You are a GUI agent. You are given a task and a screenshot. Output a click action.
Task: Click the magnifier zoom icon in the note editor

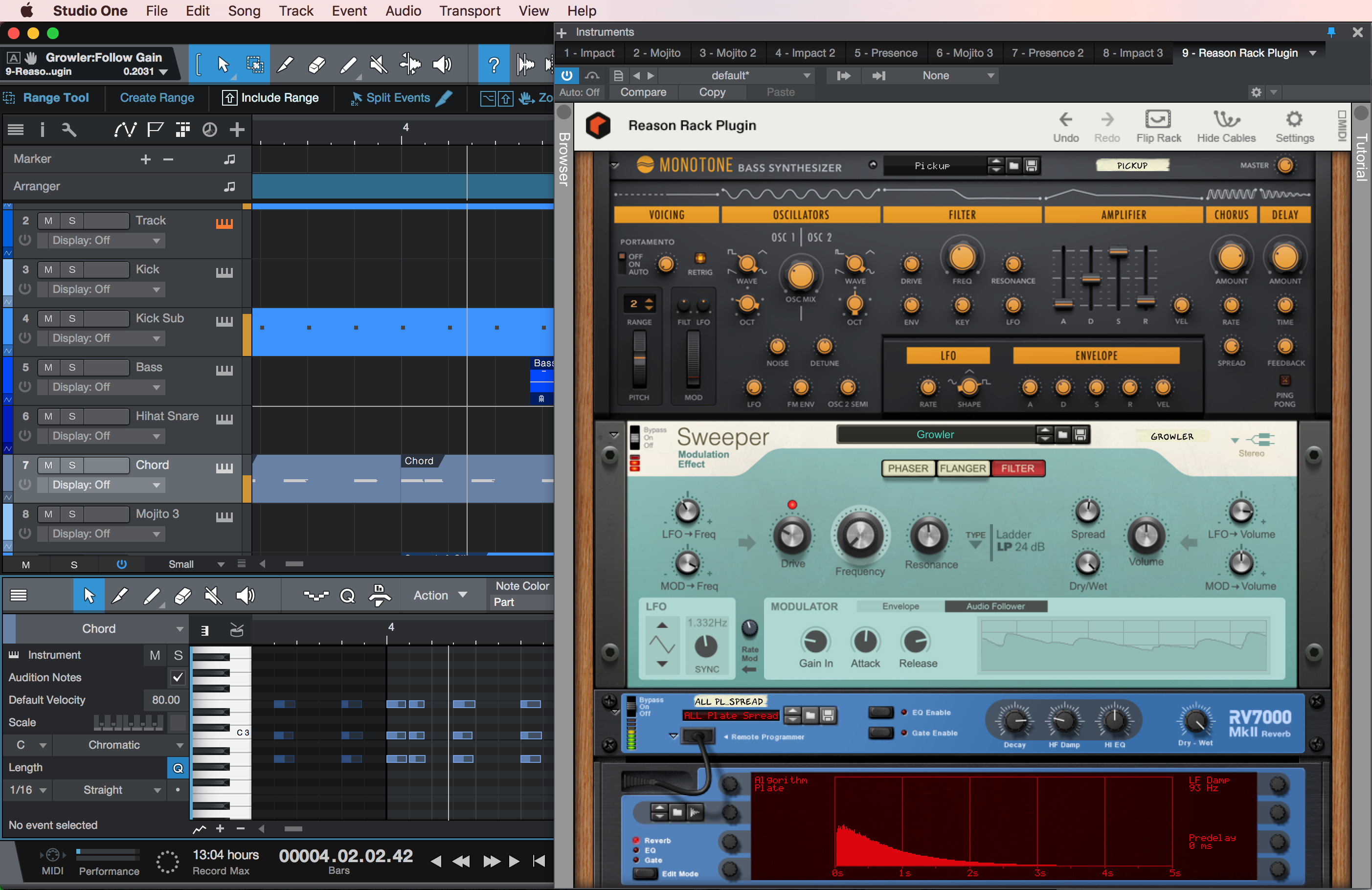coord(347,595)
